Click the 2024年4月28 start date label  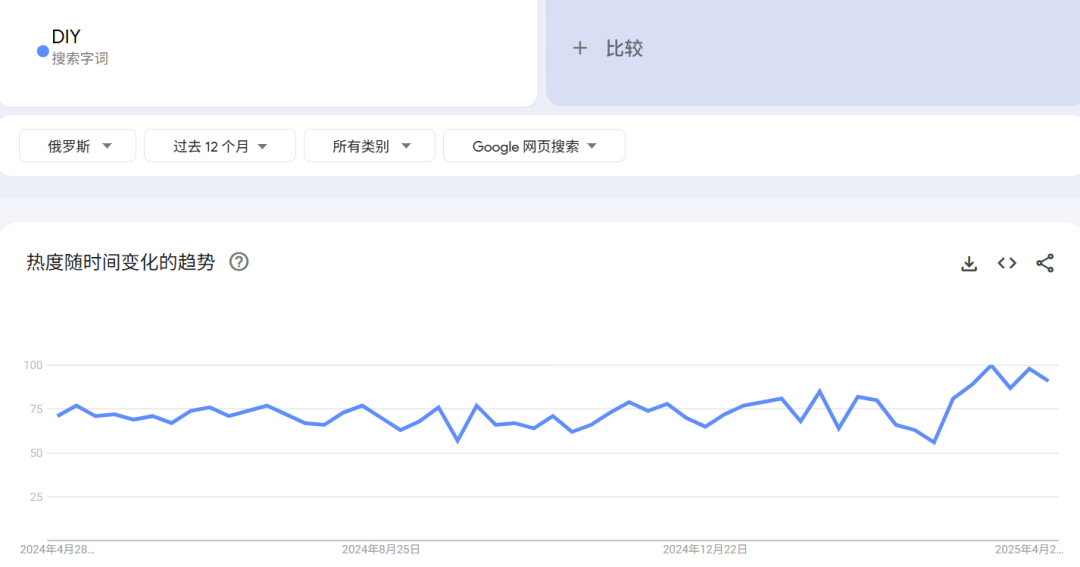[x=58, y=549]
